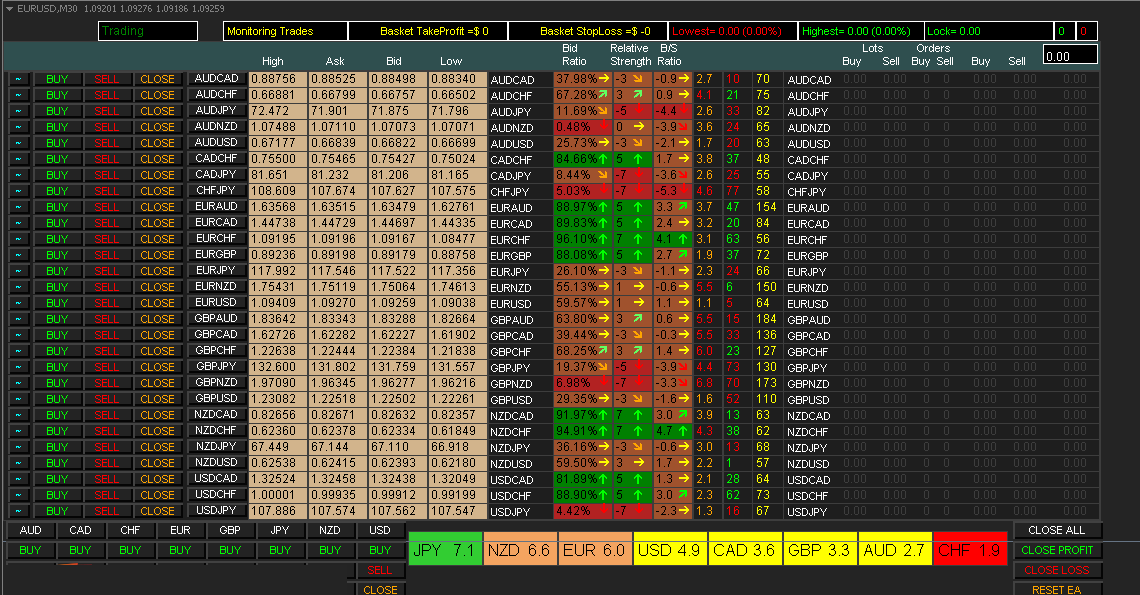1140x595 pixels.
Task: Click the tilde icon beside EURGBP
Action: 19,255
